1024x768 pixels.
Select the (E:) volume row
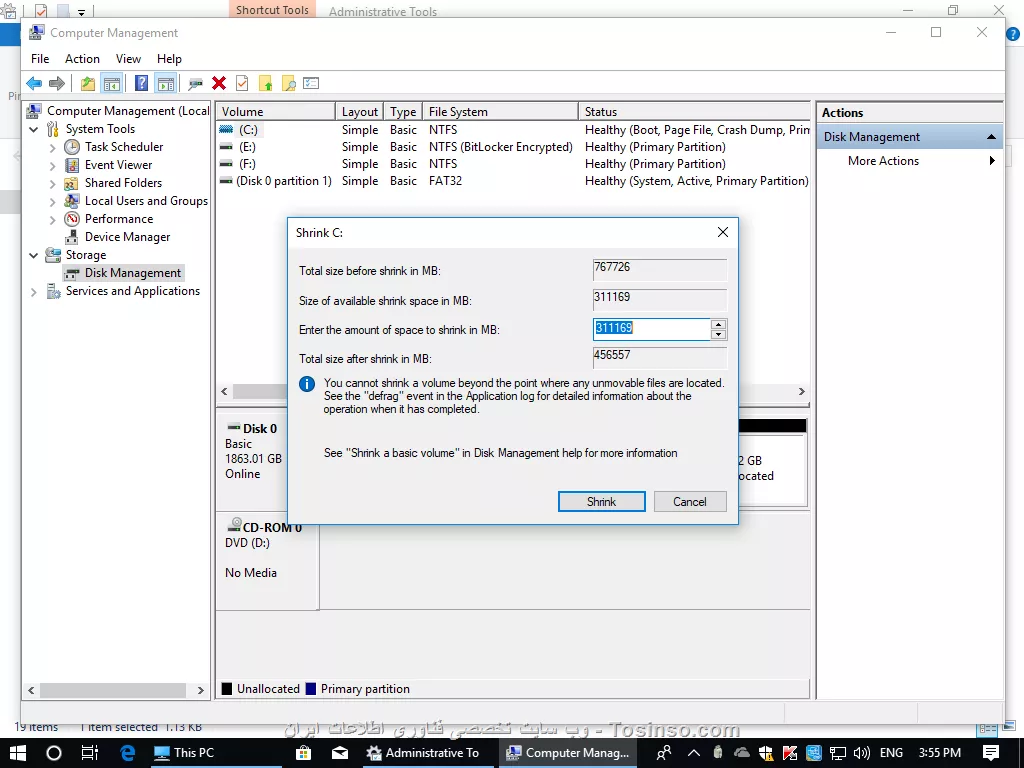(x=515, y=147)
